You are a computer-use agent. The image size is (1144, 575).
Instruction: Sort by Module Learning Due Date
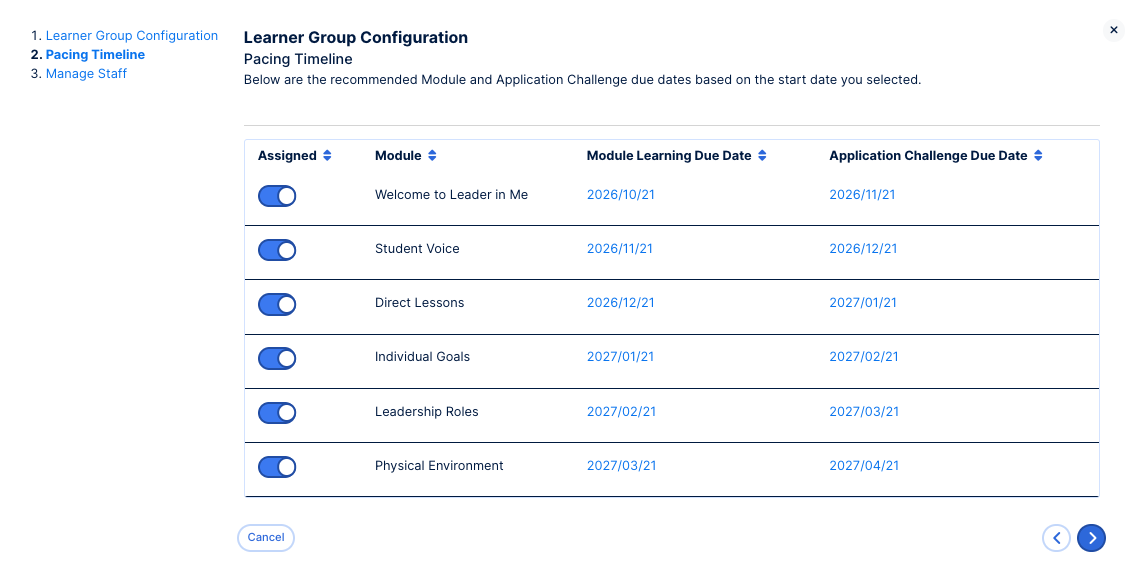[762, 155]
